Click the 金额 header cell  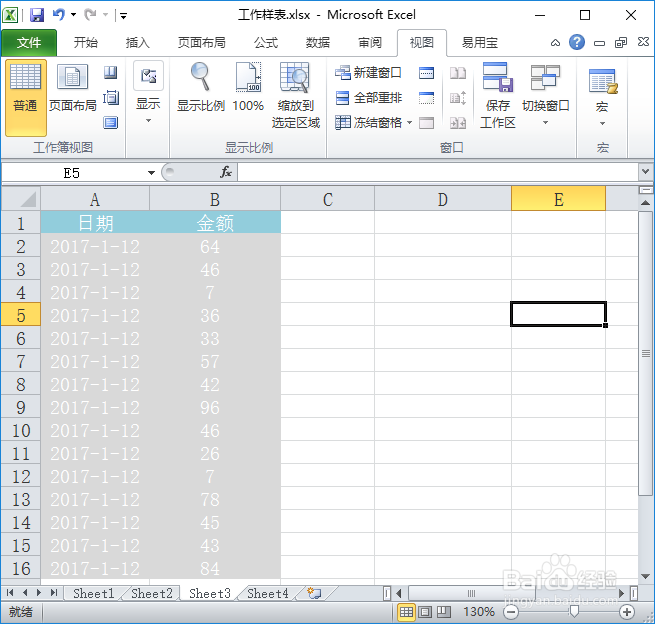[x=215, y=223]
